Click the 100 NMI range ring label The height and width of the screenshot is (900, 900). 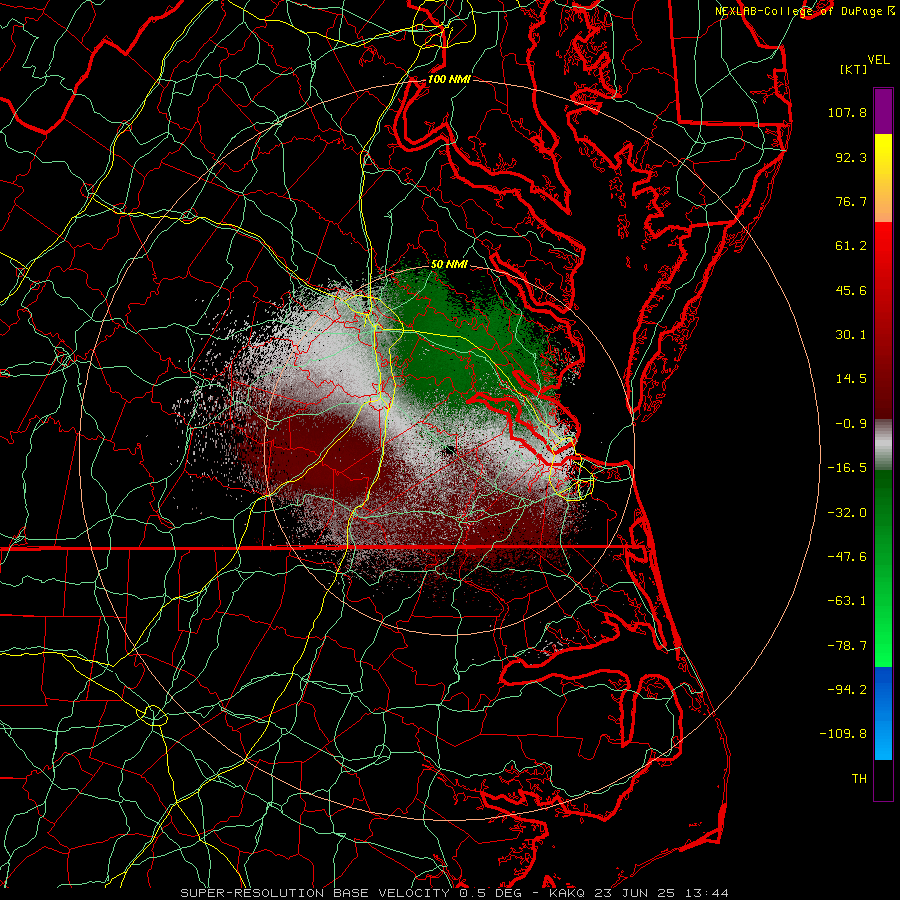pyautogui.click(x=449, y=79)
